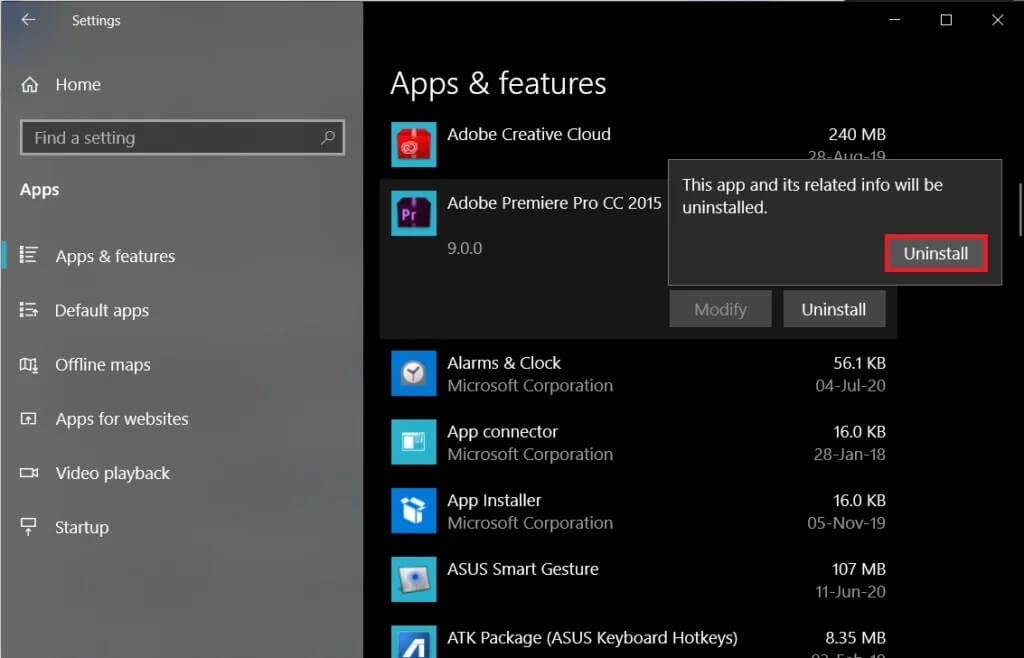
Task: Maximize the Settings window
Action: tap(946, 20)
